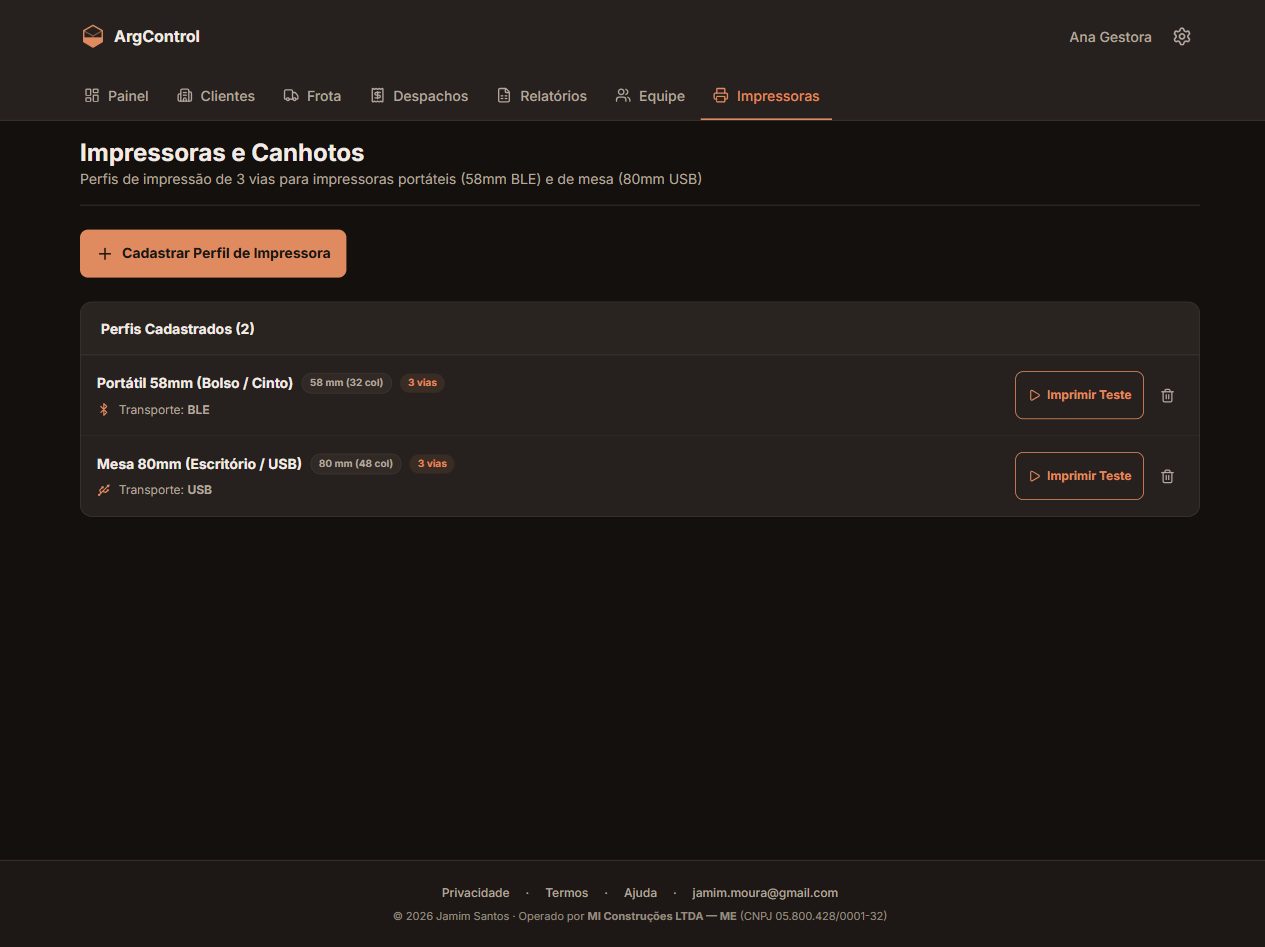
Task: Switch to the Equipe tab
Action: coord(650,96)
